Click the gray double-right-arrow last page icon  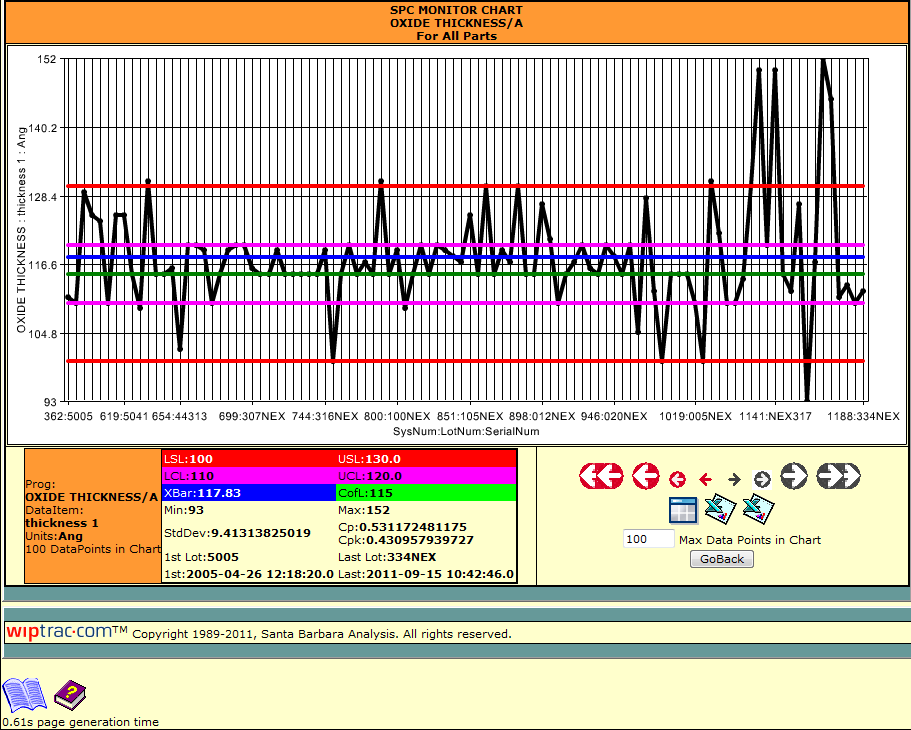coord(838,477)
